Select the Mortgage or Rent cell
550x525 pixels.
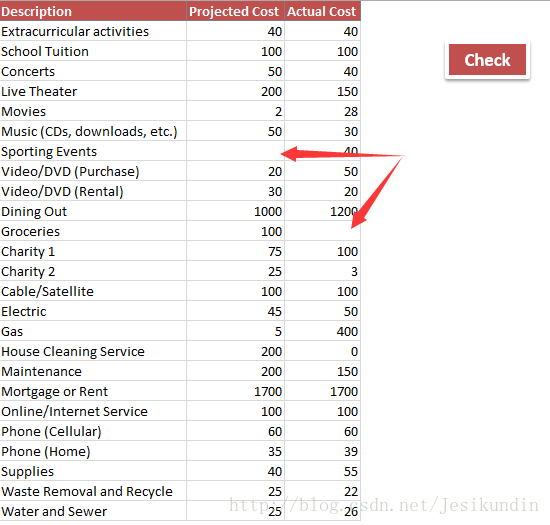click(93, 391)
